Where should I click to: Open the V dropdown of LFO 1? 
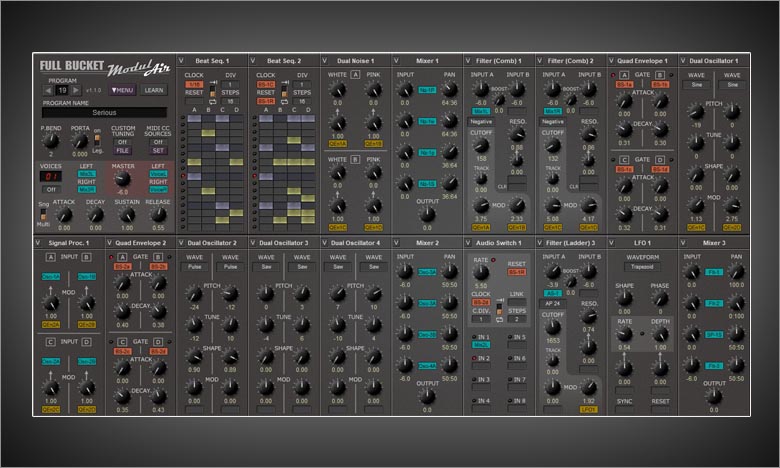(611, 243)
